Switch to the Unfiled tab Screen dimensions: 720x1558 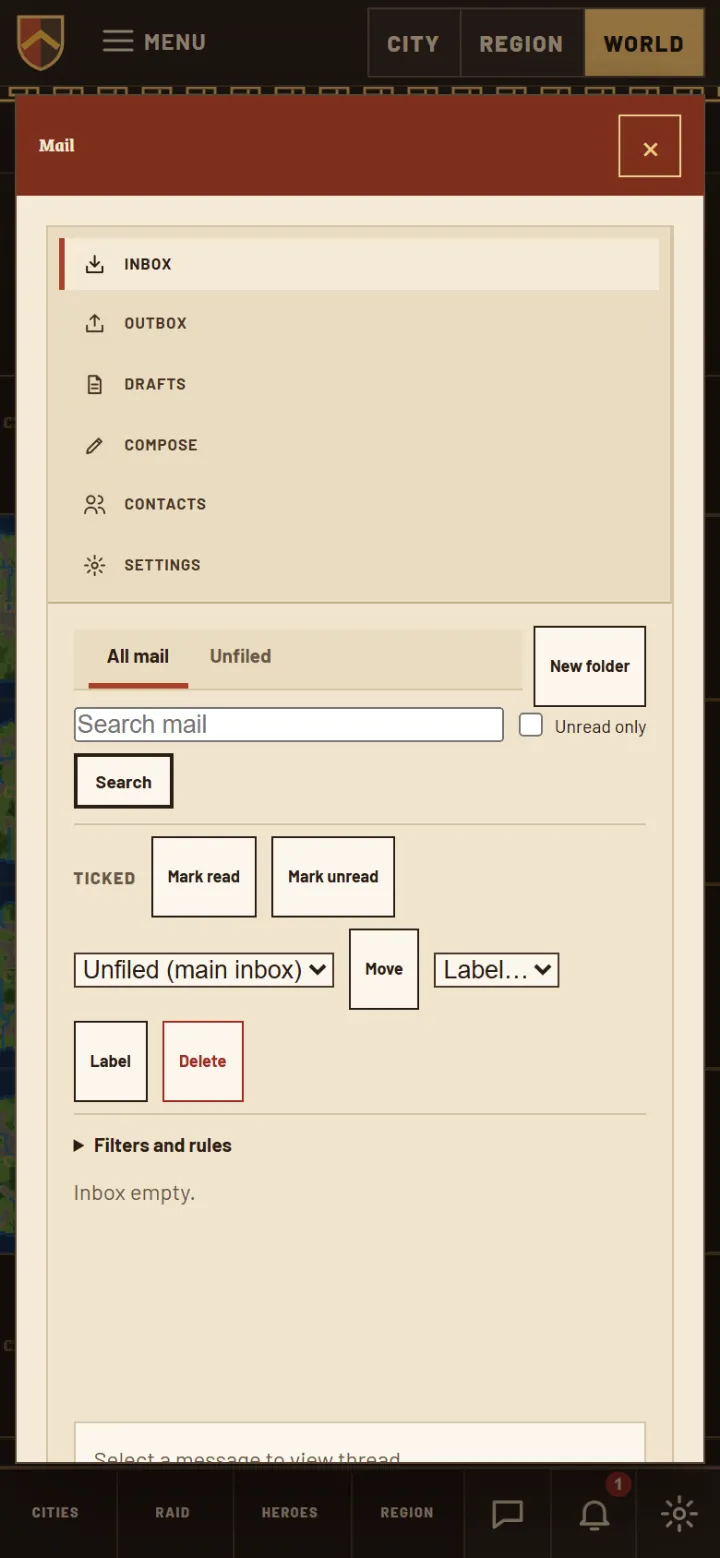240,657
